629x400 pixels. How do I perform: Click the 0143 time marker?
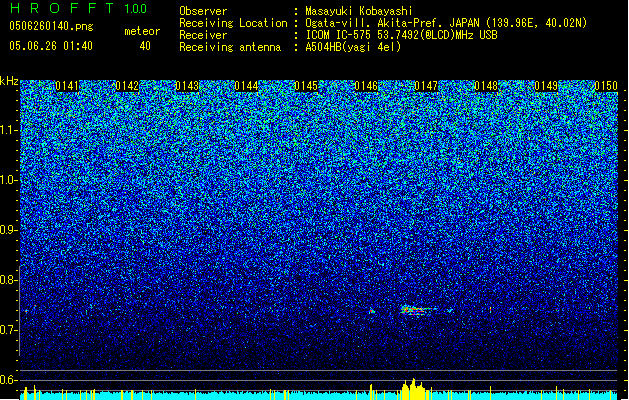click(x=187, y=86)
